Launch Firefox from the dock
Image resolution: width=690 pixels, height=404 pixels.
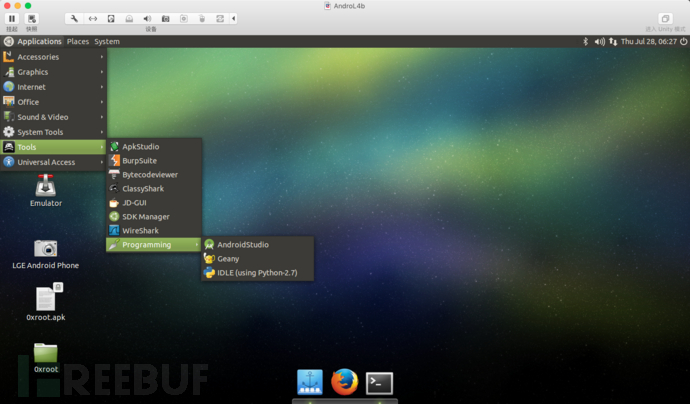click(345, 382)
